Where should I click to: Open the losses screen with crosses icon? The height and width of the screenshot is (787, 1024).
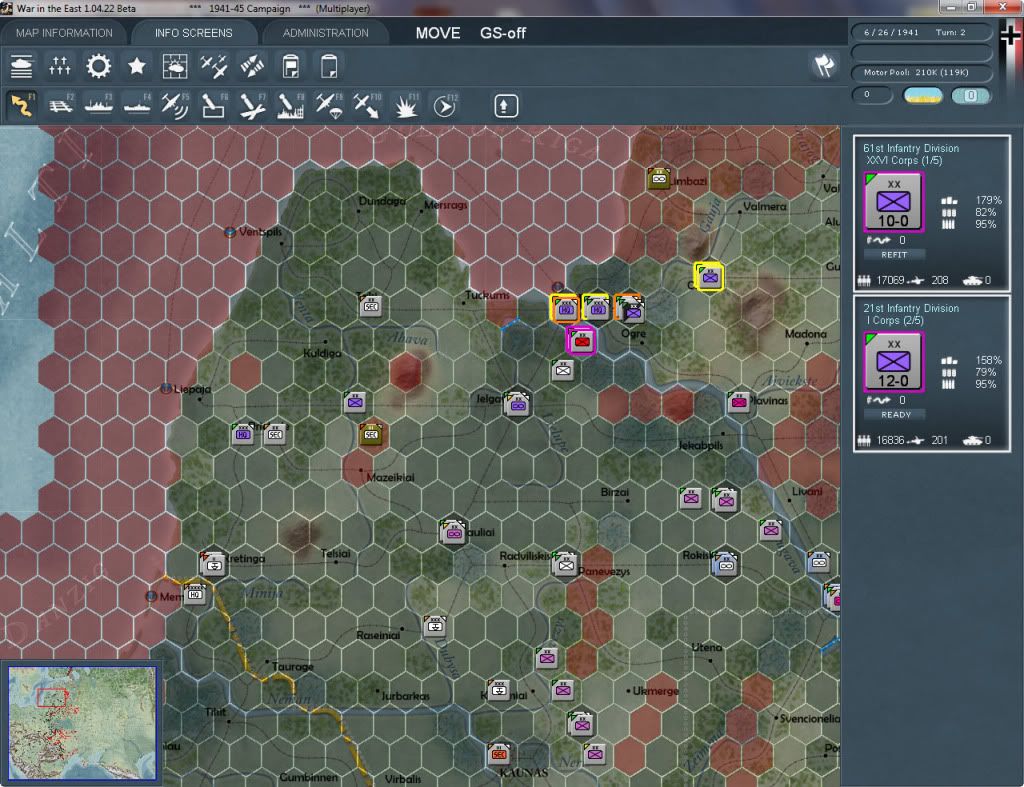pyautogui.click(x=59, y=67)
